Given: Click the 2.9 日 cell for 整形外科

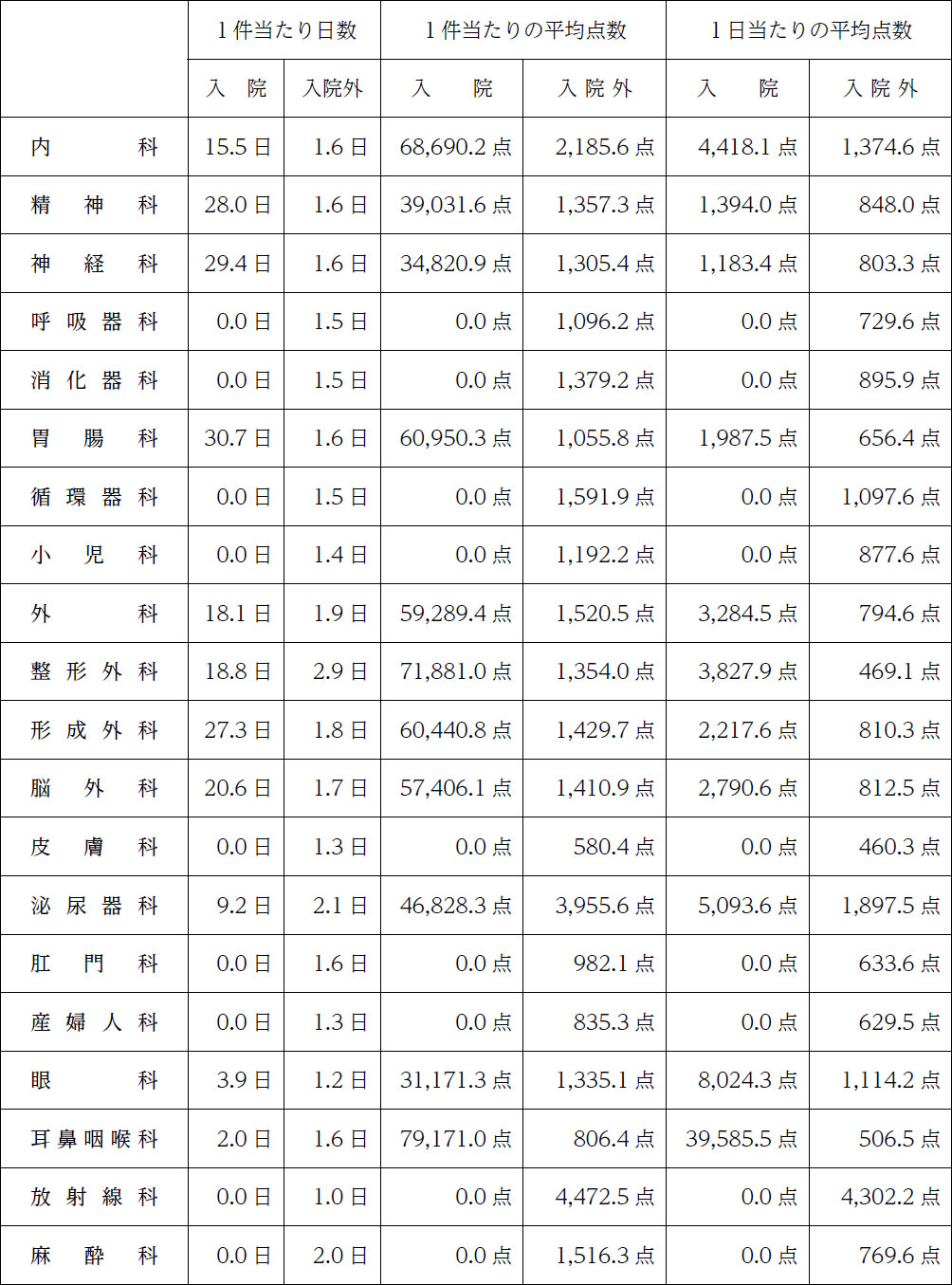Looking at the screenshot, I should [339, 672].
